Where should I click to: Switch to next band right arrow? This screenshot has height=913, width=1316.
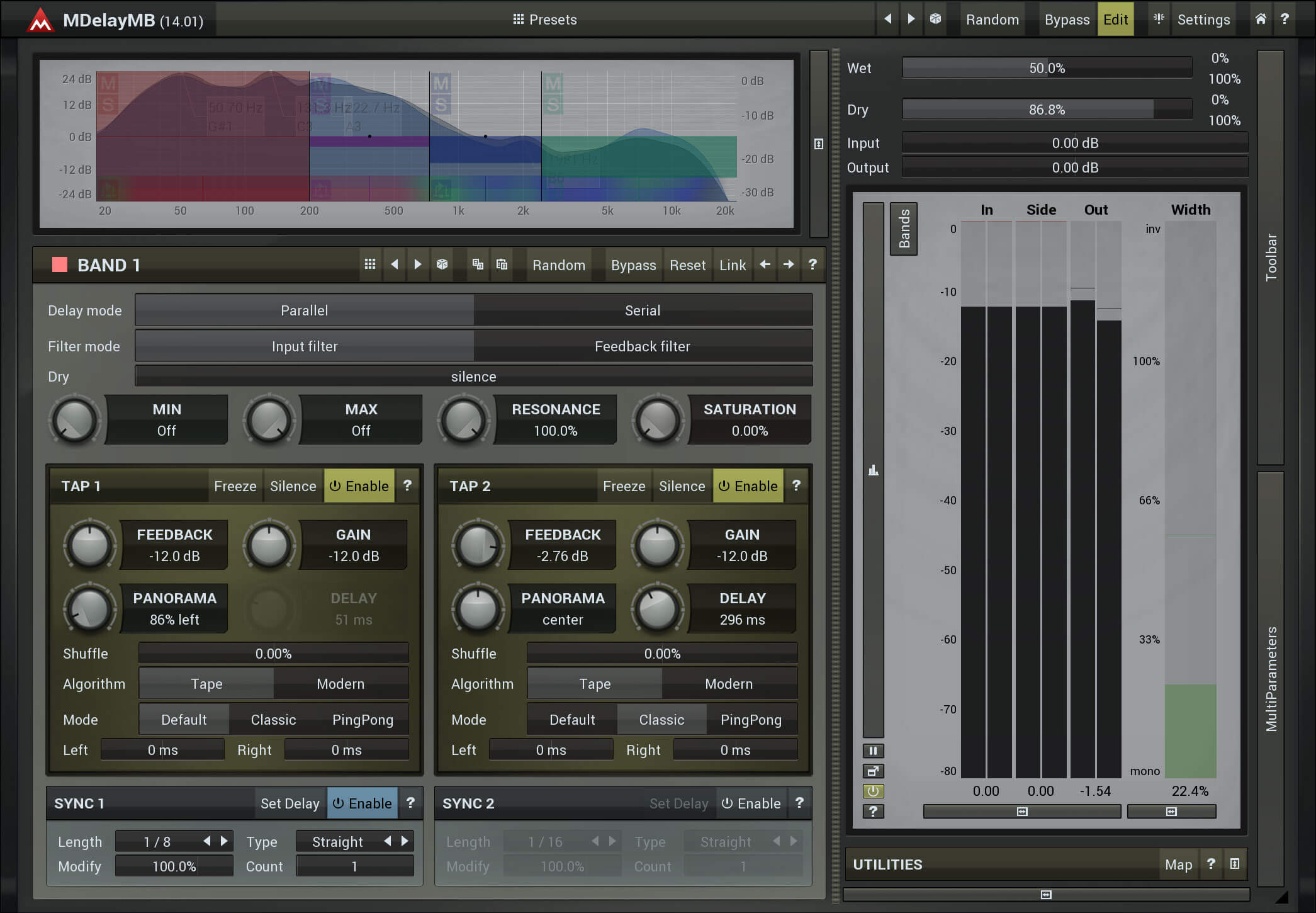click(789, 264)
